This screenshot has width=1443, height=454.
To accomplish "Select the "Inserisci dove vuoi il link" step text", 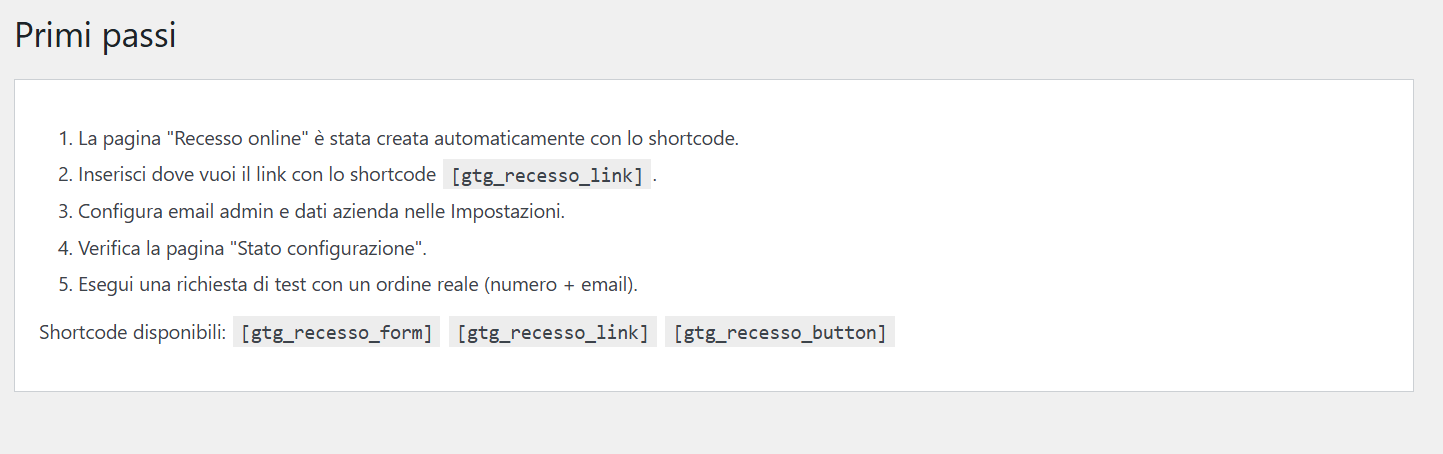I will (258, 174).
